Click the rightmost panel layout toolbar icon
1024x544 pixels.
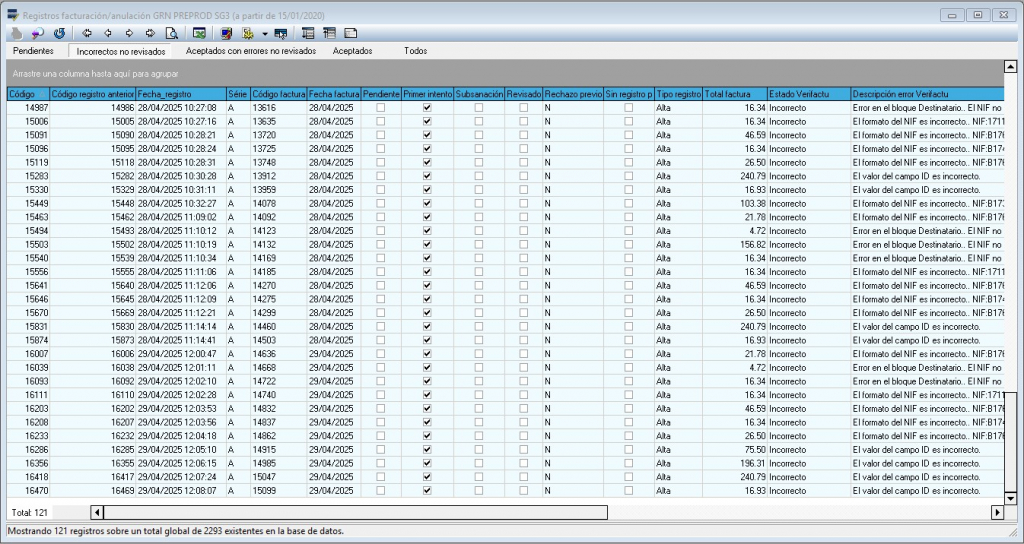(351, 33)
